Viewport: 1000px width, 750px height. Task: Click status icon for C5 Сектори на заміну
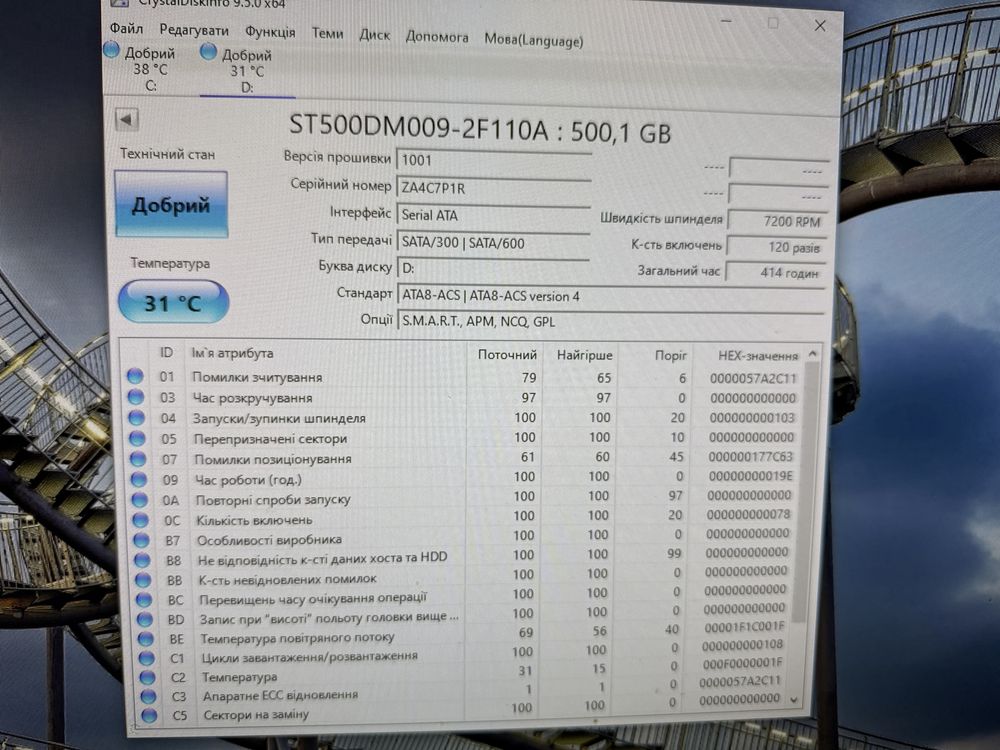[x=149, y=715]
